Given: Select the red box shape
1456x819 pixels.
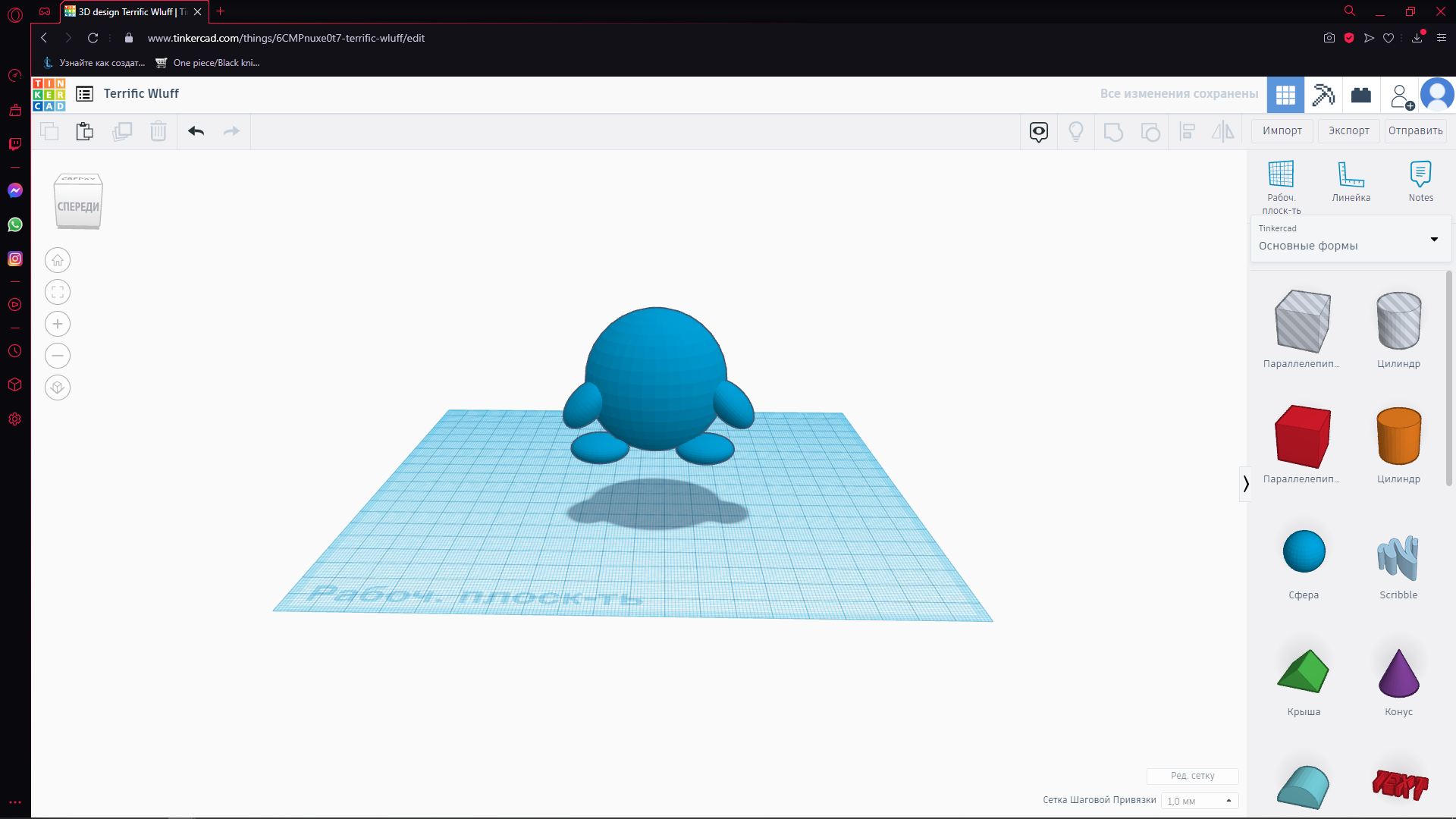Looking at the screenshot, I should 1302,436.
